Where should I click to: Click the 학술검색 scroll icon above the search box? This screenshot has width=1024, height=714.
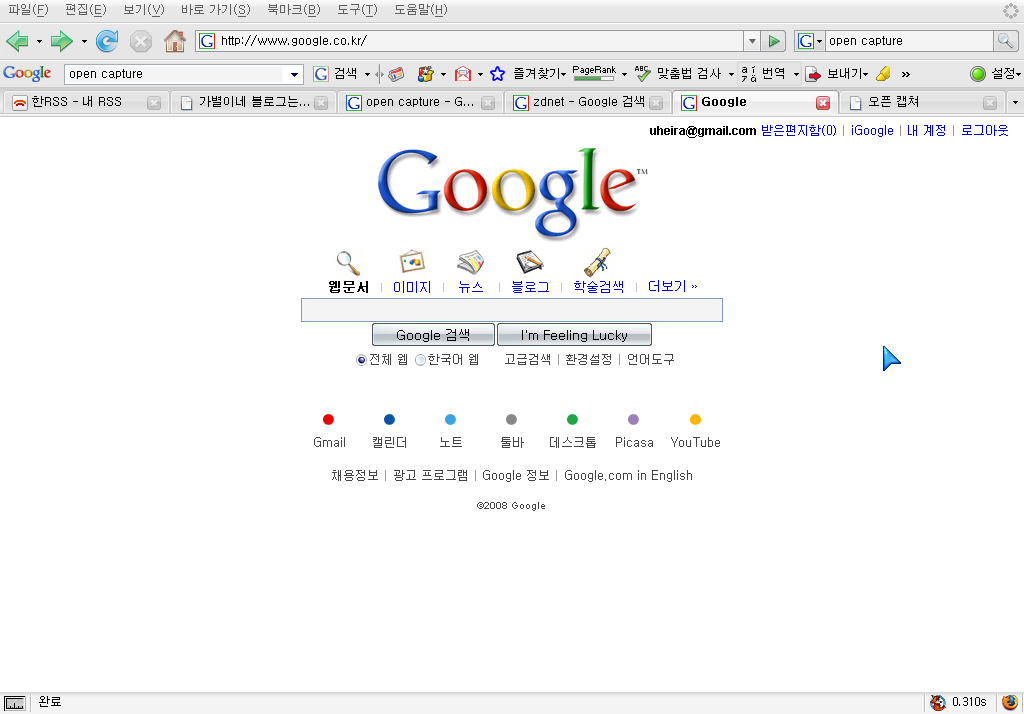[x=598, y=262]
